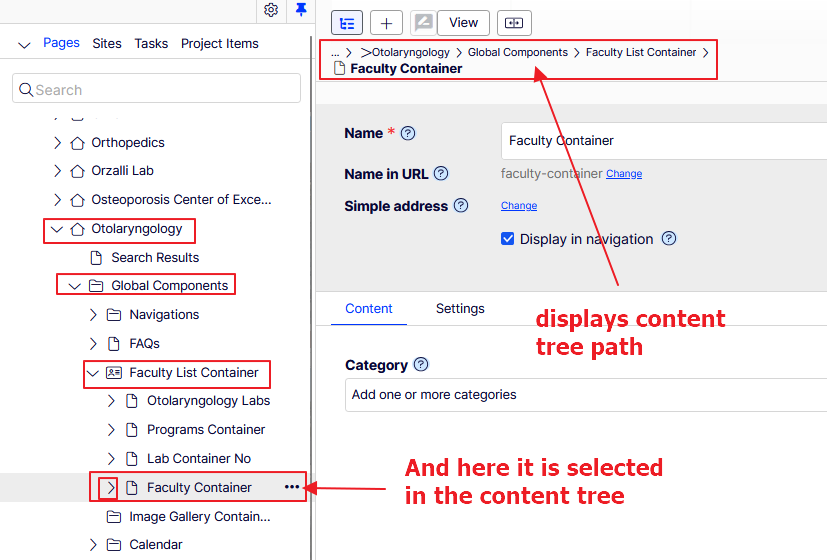This screenshot has height=560, width=827.
Task: Click help icon next to Name field
Action: coord(408,133)
